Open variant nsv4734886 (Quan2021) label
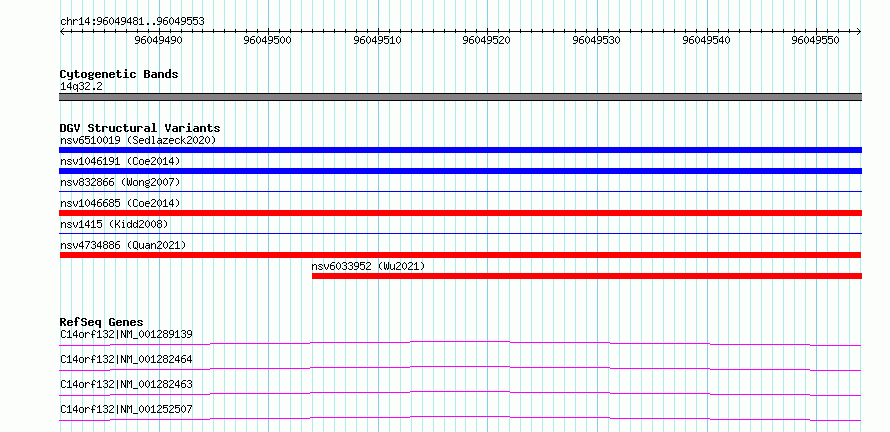Viewport: 890px width, 432px height. [123, 245]
